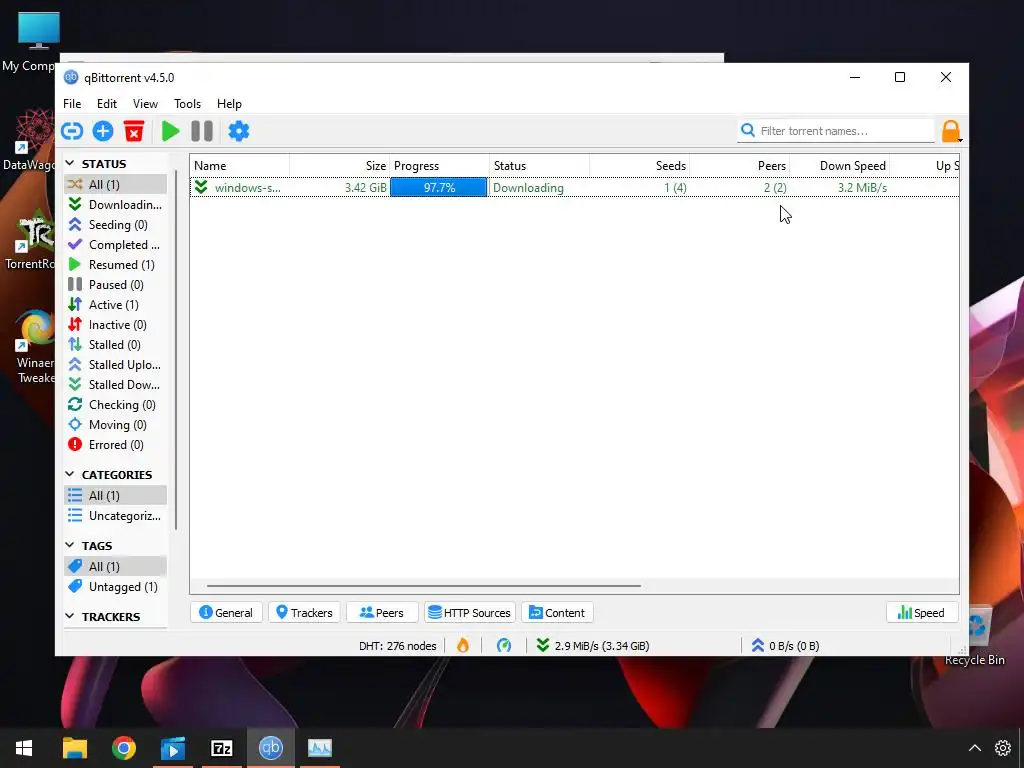
Task: Select the Uncategorized category filter
Action: click(x=116, y=516)
